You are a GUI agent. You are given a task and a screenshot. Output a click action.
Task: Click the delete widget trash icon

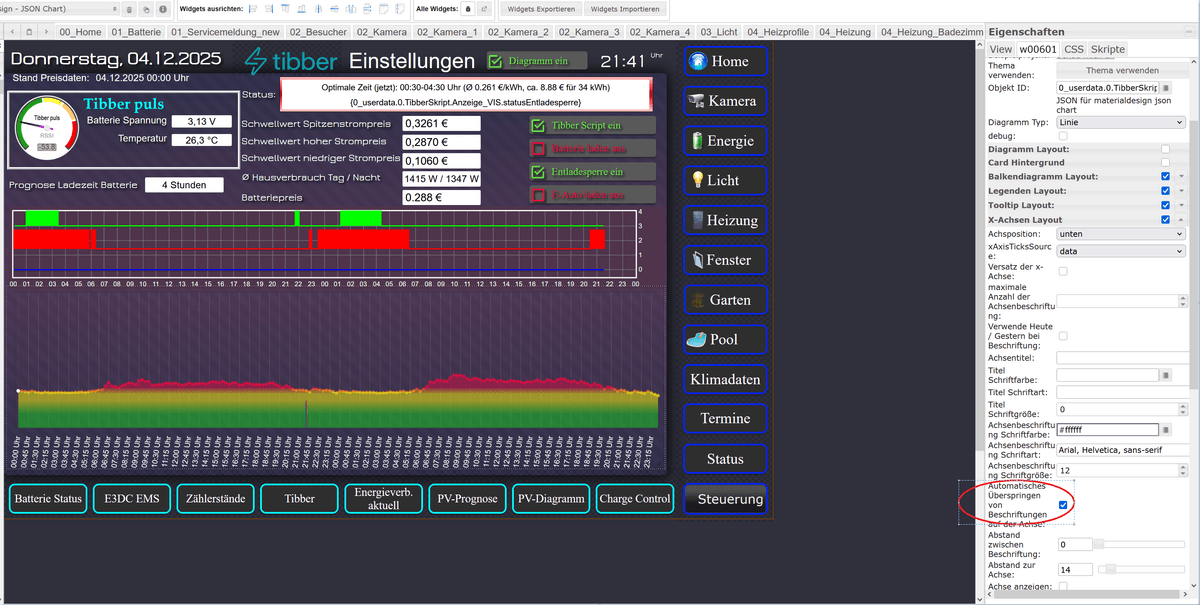(x=131, y=9)
